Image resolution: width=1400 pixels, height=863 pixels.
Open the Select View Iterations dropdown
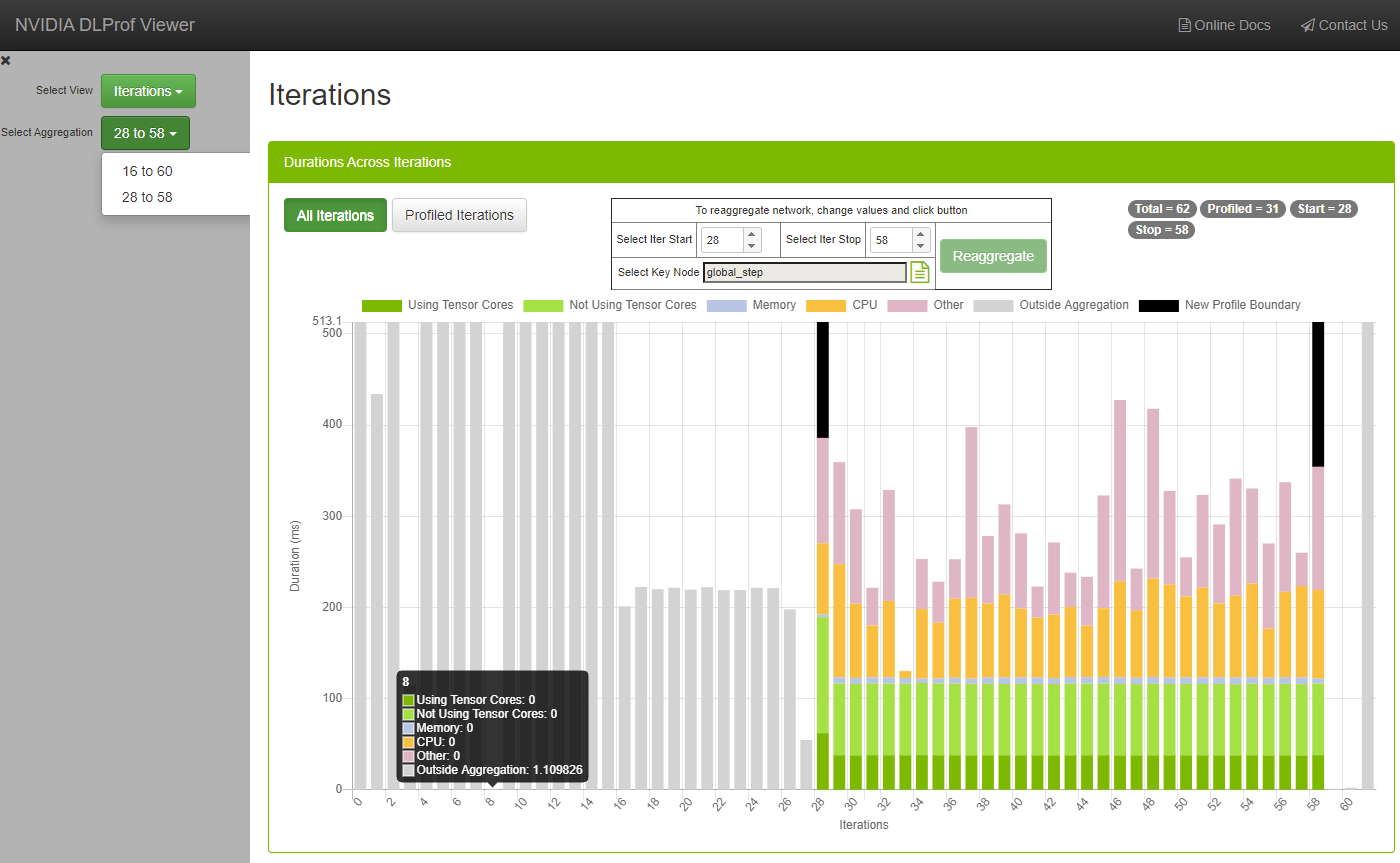tap(148, 91)
